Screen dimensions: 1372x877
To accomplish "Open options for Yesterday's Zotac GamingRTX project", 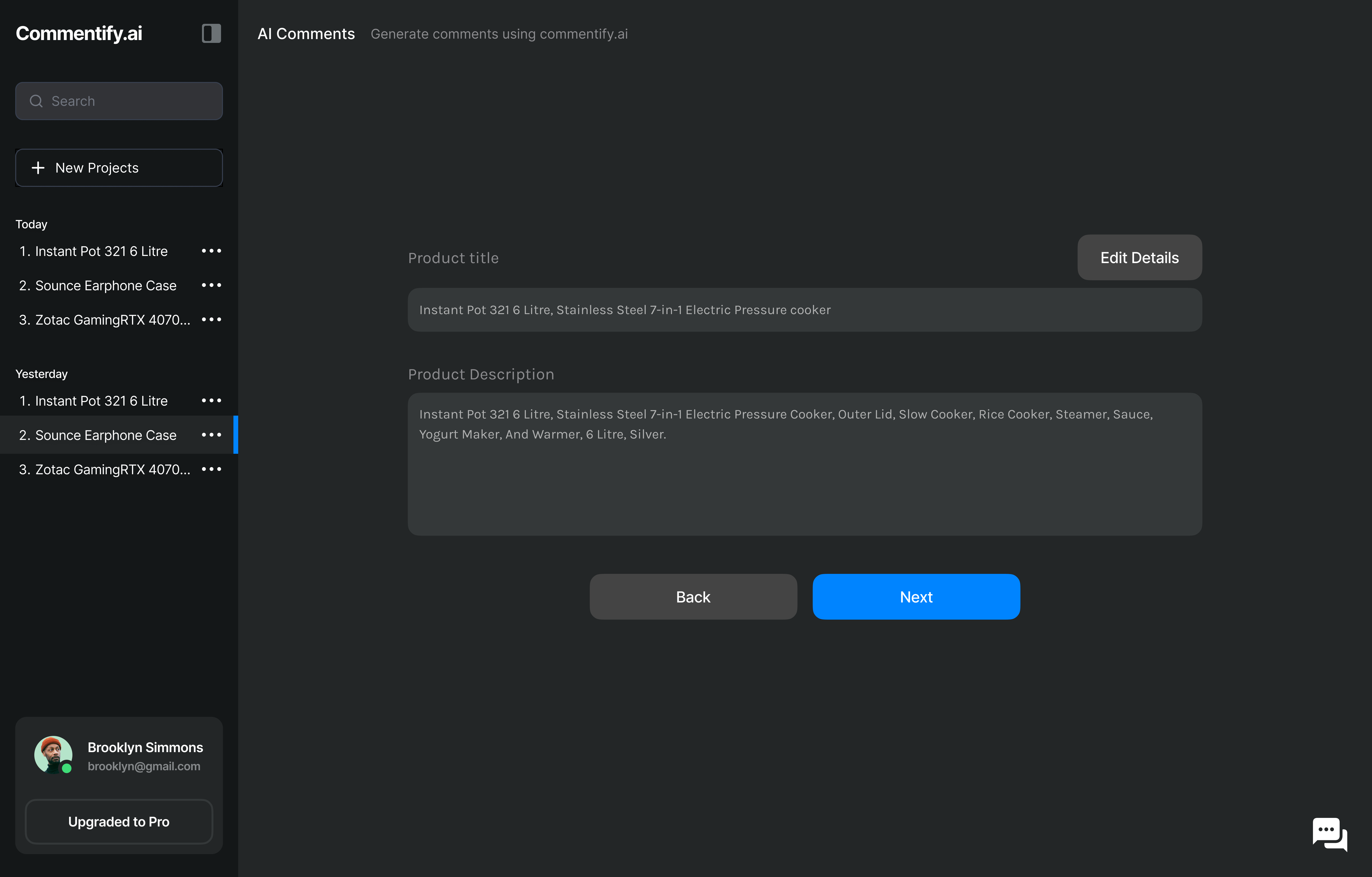I will click(x=211, y=469).
